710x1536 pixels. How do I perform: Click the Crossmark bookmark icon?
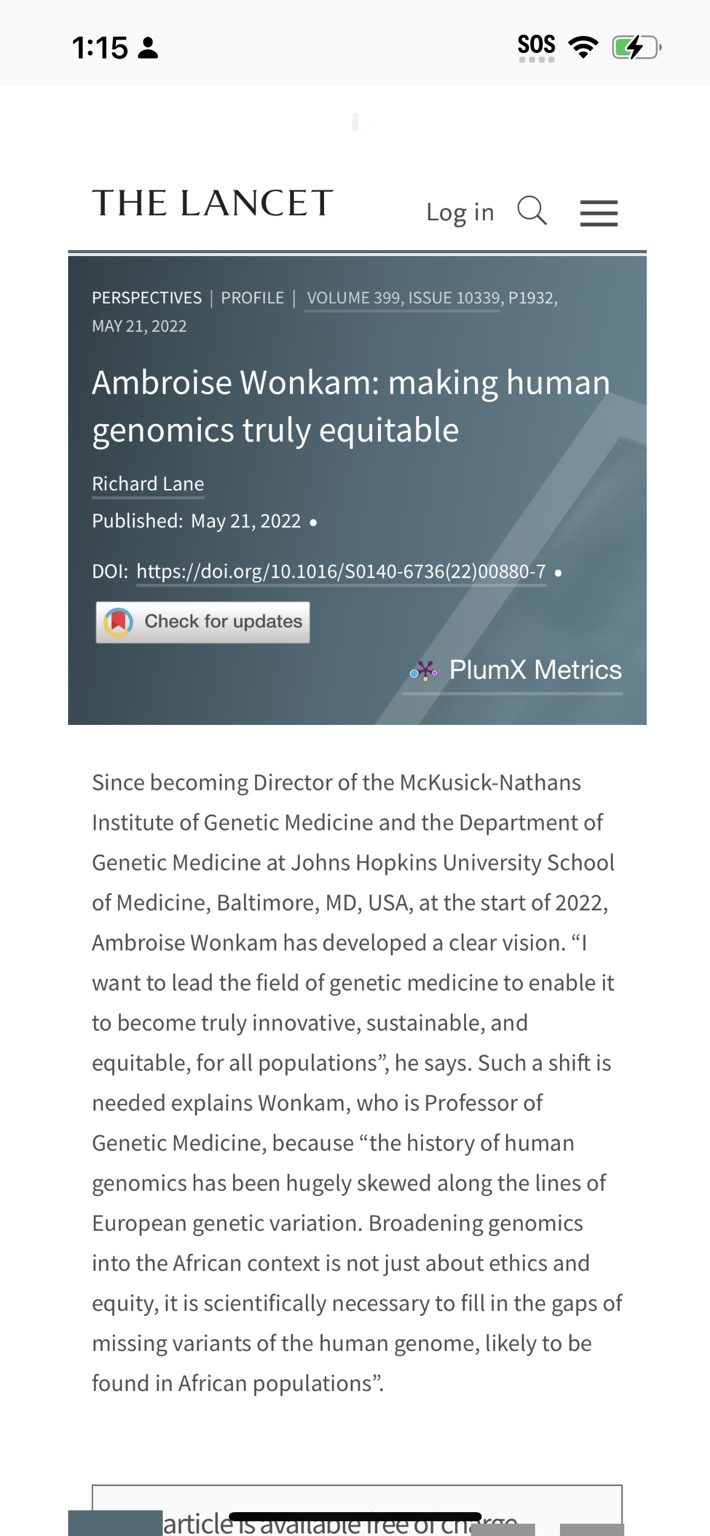[119, 622]
